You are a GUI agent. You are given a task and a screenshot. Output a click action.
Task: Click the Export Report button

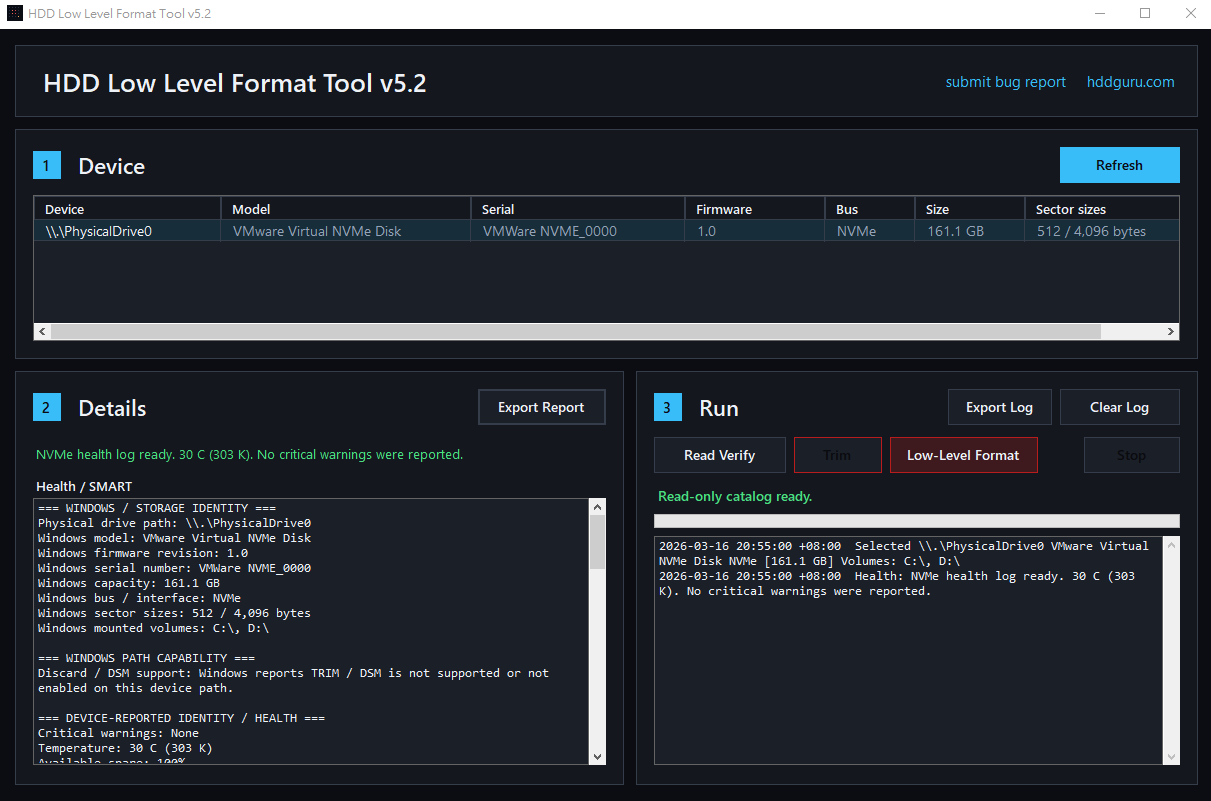[x=541, y=407]
